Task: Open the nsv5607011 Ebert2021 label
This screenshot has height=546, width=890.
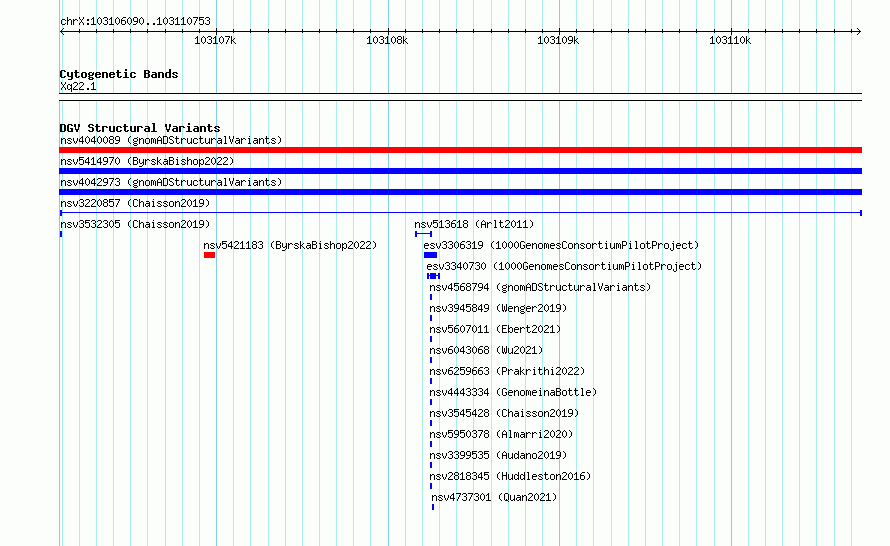Action: [x=495, y=329]
